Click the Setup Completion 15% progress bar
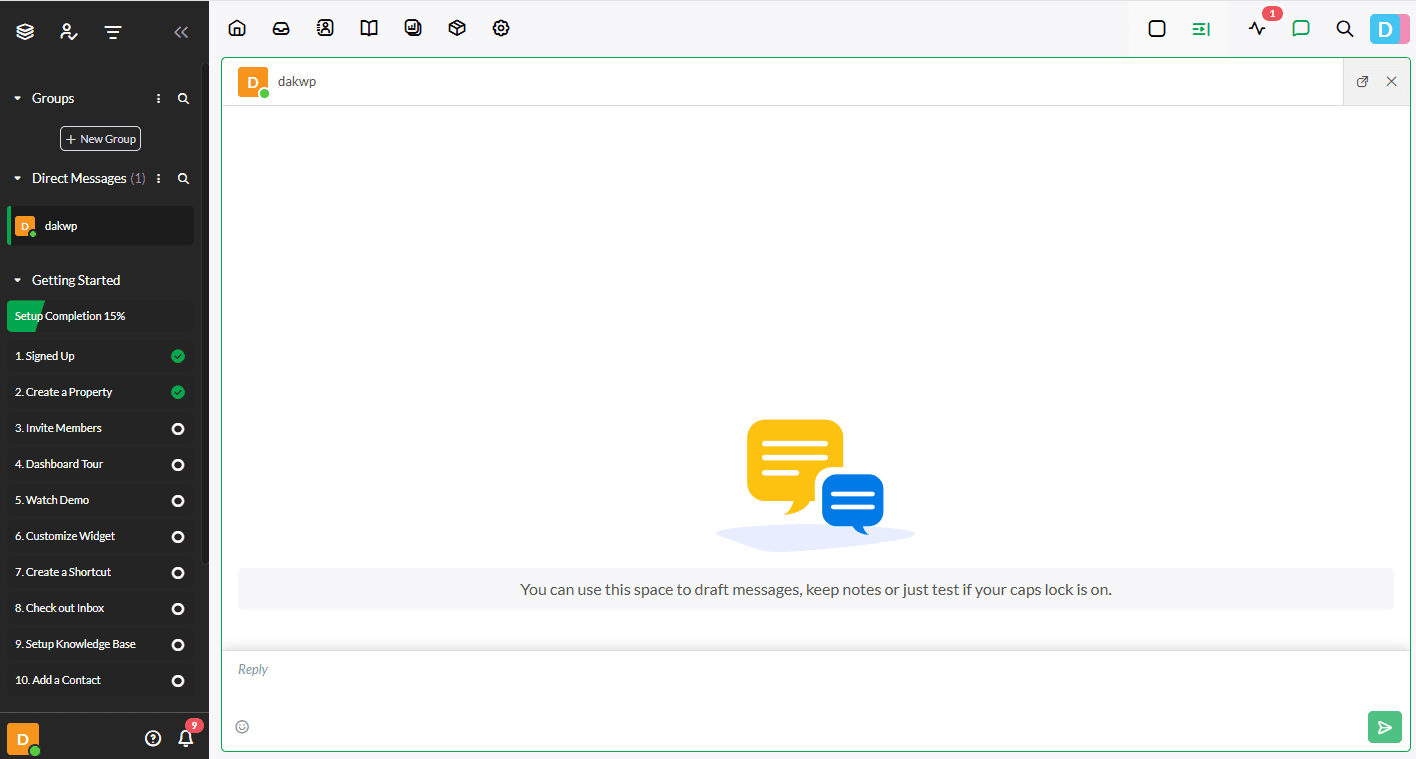This screenshot has width=1416, height=759. tap(70, 316)
